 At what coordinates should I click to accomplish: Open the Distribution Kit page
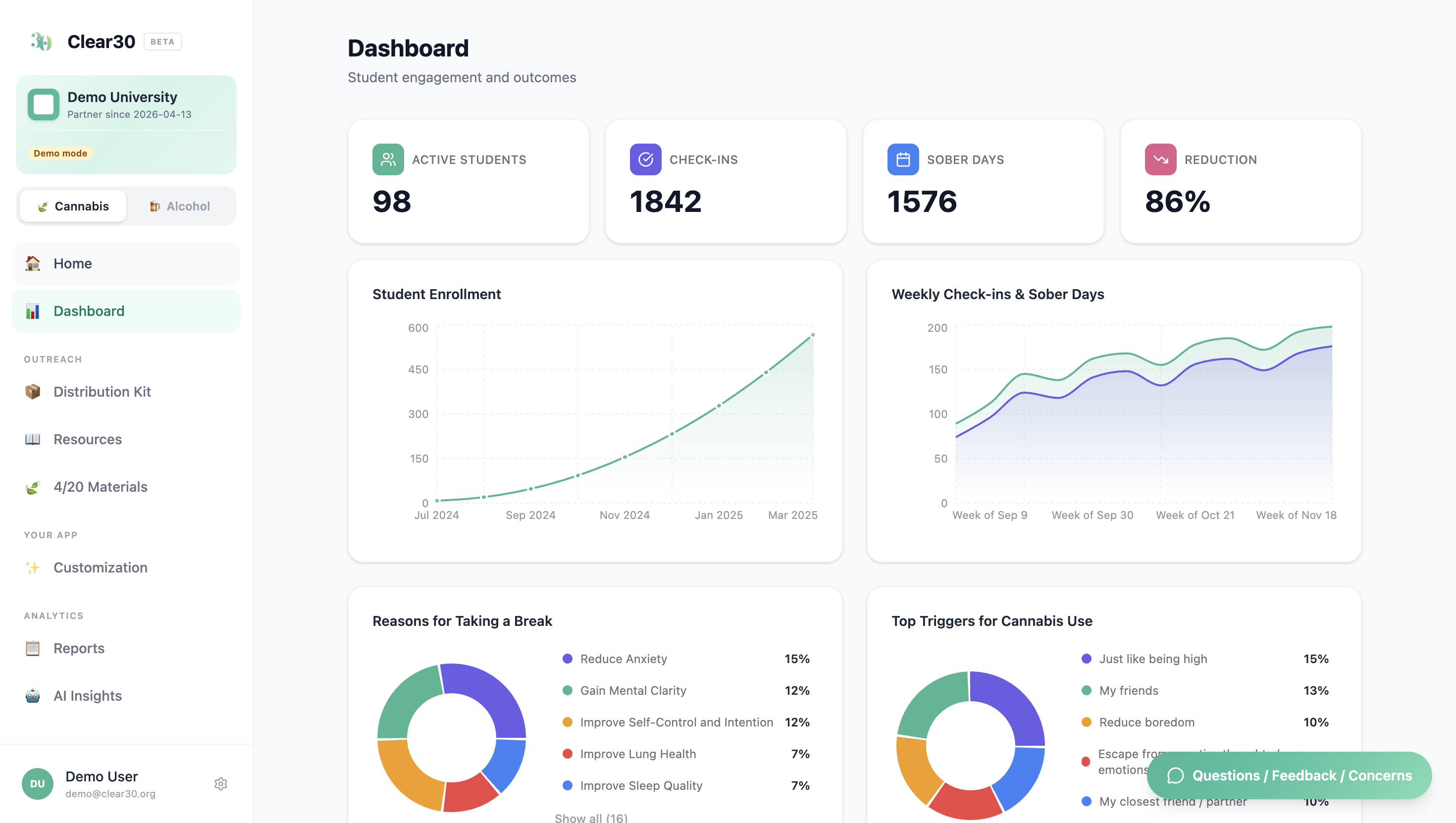[x=102, y=392]
